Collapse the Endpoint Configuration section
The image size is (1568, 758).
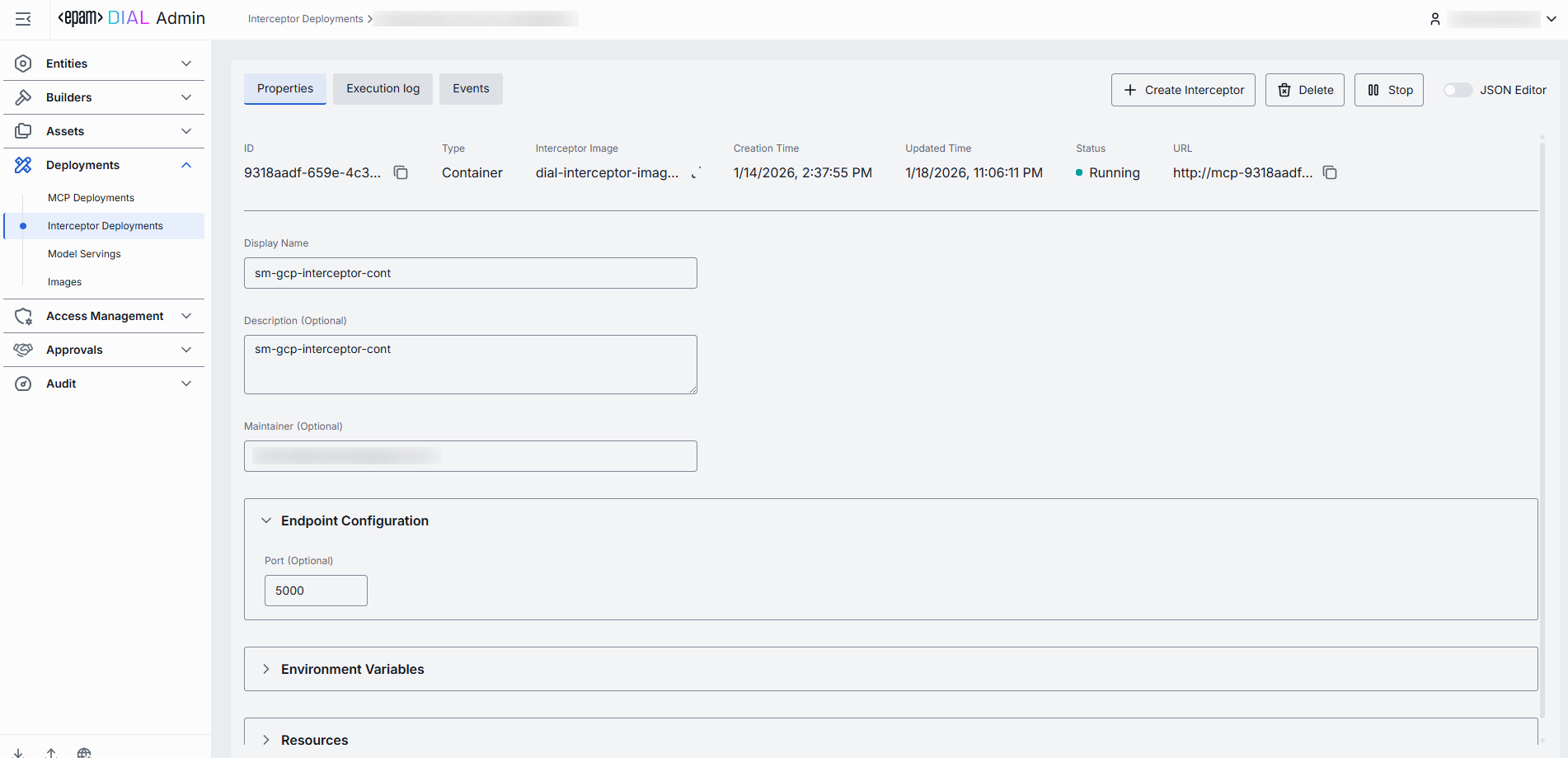coord(266,520)
